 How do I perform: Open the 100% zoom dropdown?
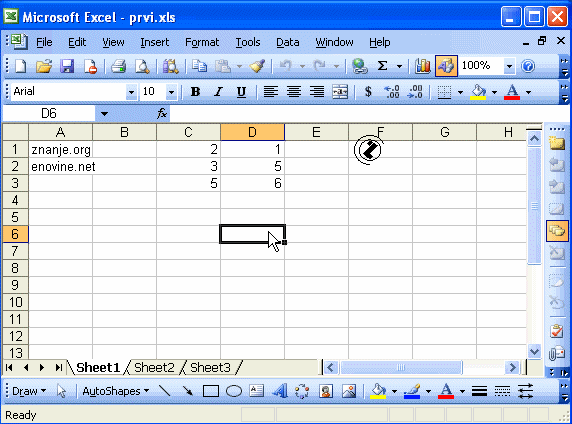pyautogui.click(x=509, y=66)
